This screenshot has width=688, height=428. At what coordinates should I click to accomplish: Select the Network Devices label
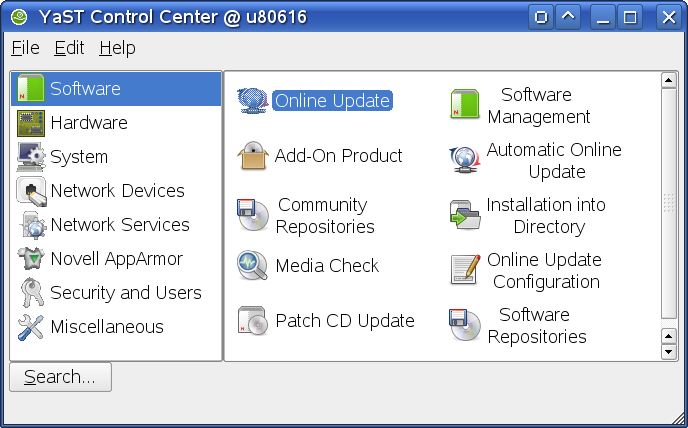[118, 191]
